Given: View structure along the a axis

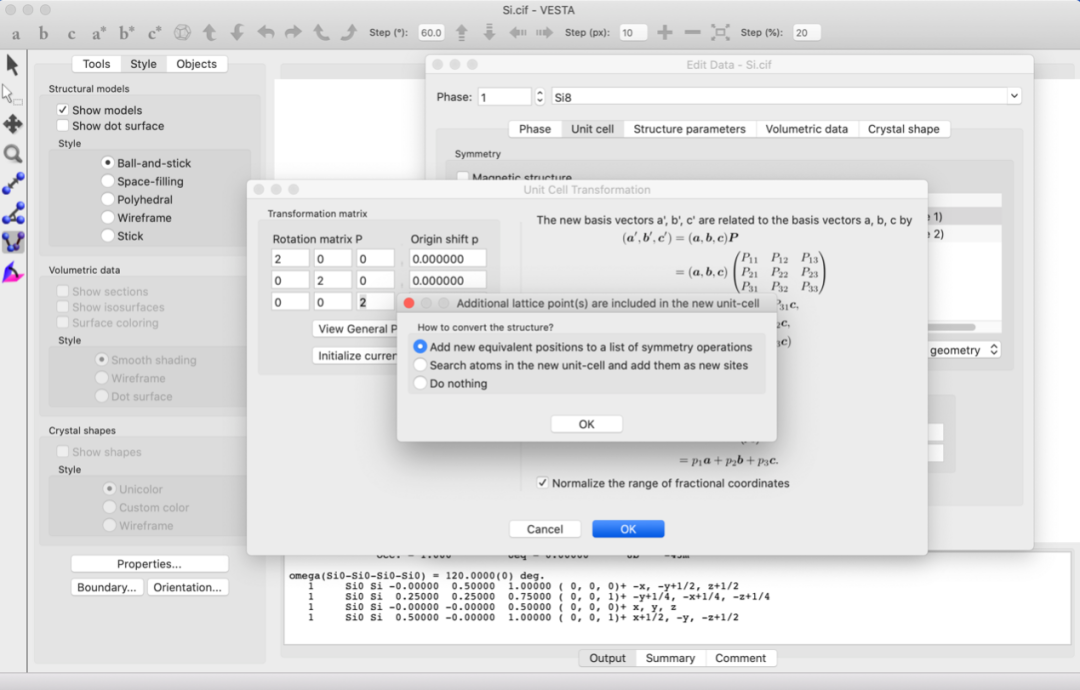Looking at the screenshot, I should pos(16,33).
